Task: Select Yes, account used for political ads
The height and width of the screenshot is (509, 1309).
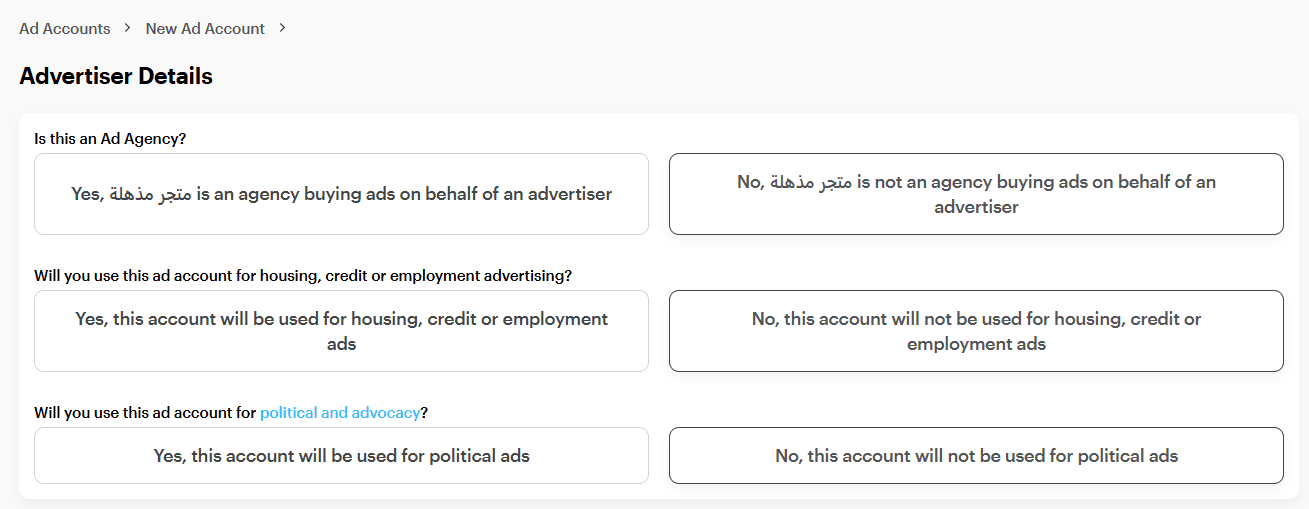Action: 341,456
